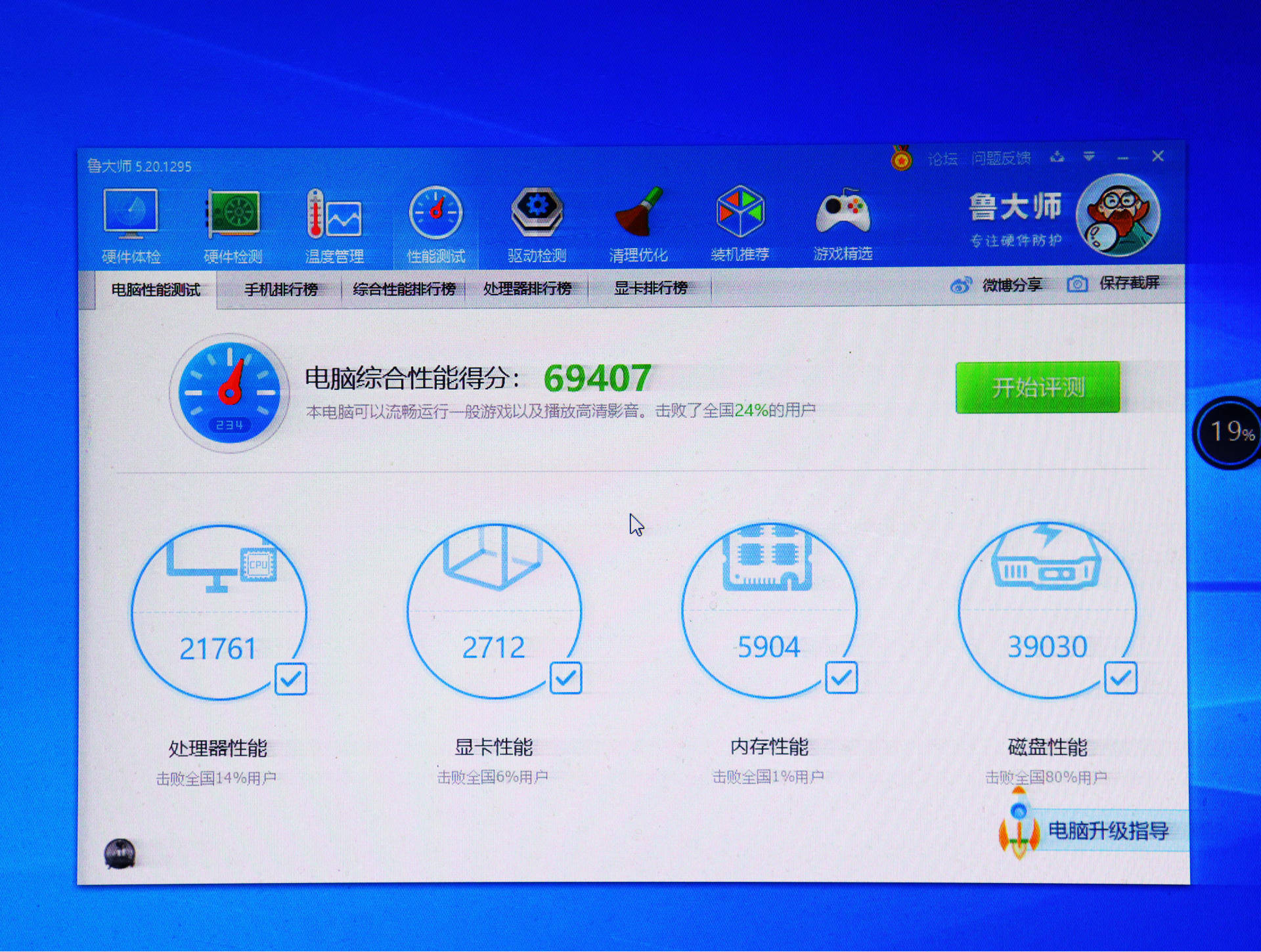Uncheck the 显卡性能 test checkbox
The height and width of the screenshot is (952, 1261).
[565, 678]
